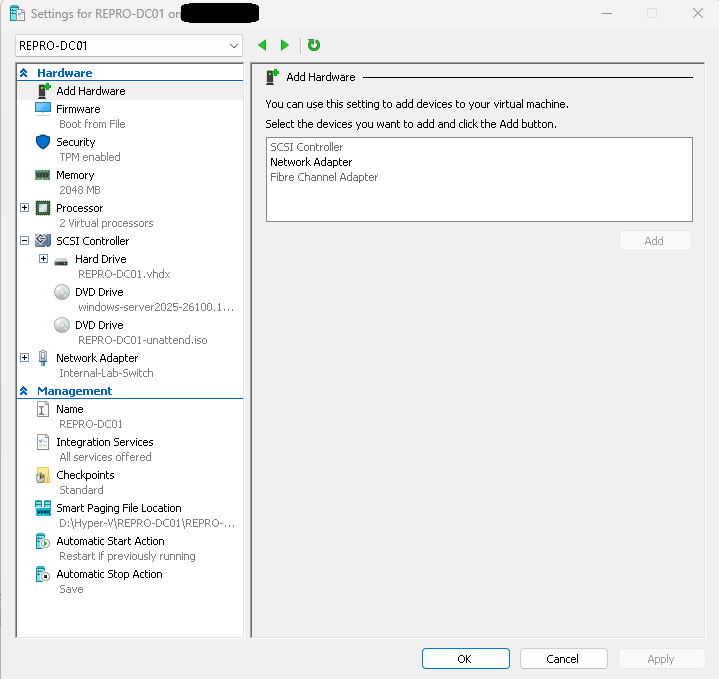Minimize the Settings window
Viewport: 719px width, 679px height.
pos(607,13)
